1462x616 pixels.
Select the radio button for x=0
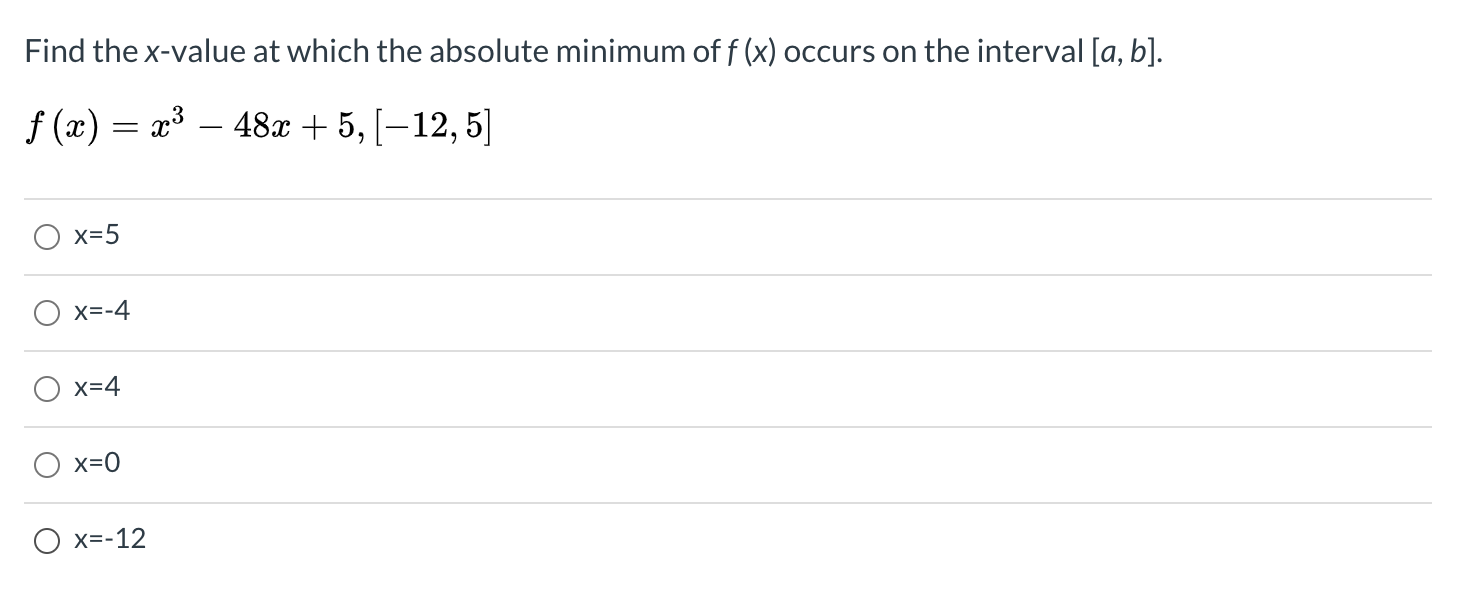pyautogui.click(x=46, y=463)
